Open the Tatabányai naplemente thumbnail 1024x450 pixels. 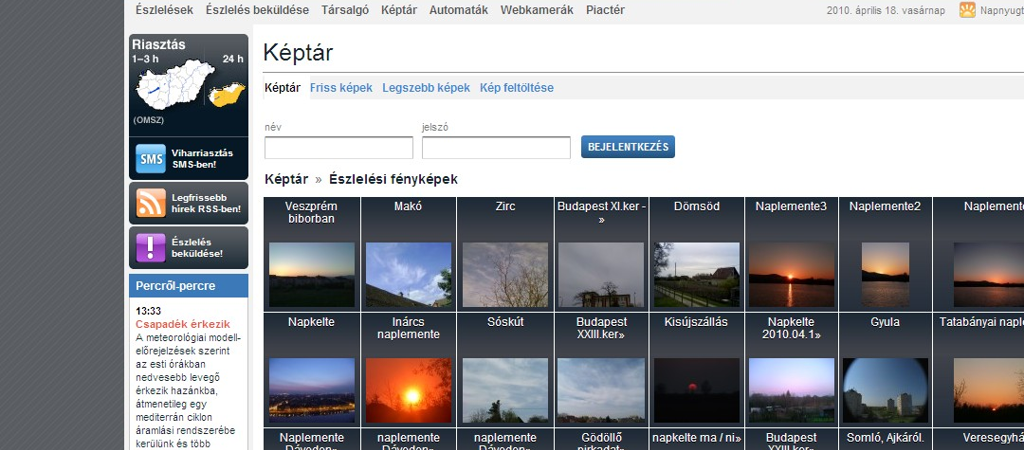click(x=989, y=390)
